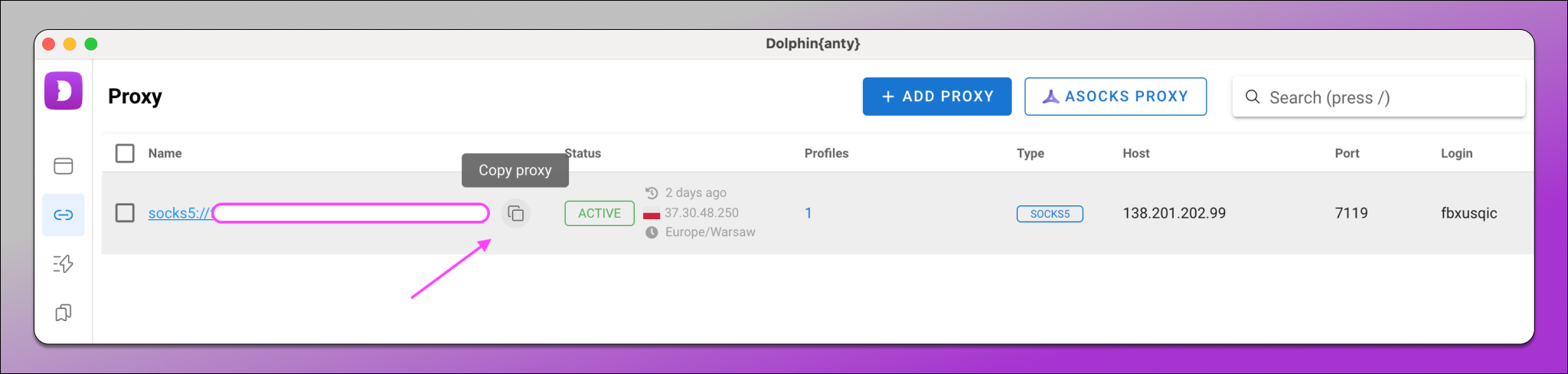Image resolution: width=1568 pixels, height=374 pixels.
Task: Sort by the Host column header
Action: (x=1136, y=153)
